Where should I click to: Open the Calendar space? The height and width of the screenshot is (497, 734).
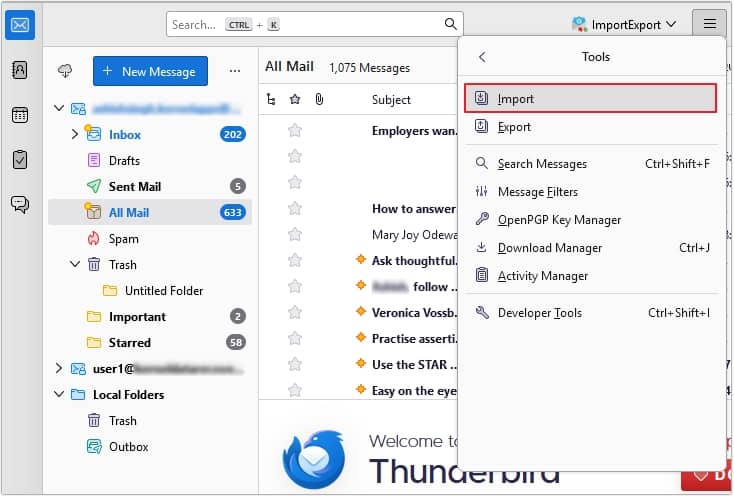[x=20, y=115]
